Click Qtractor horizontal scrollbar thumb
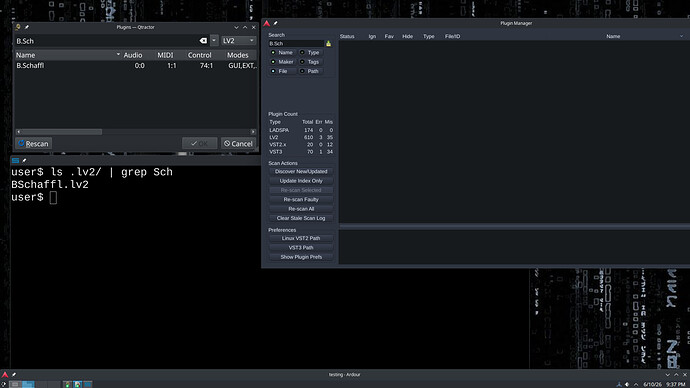The image size is (690, 388). coord(62,132)
